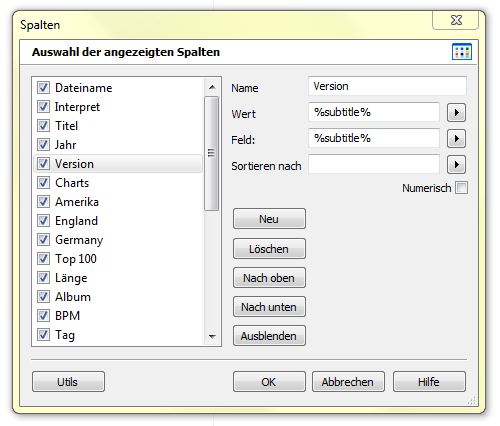This screenshot has height=426, width=500.
Task: Toggle the BPM column checkbox
Action: click(43, 315)
